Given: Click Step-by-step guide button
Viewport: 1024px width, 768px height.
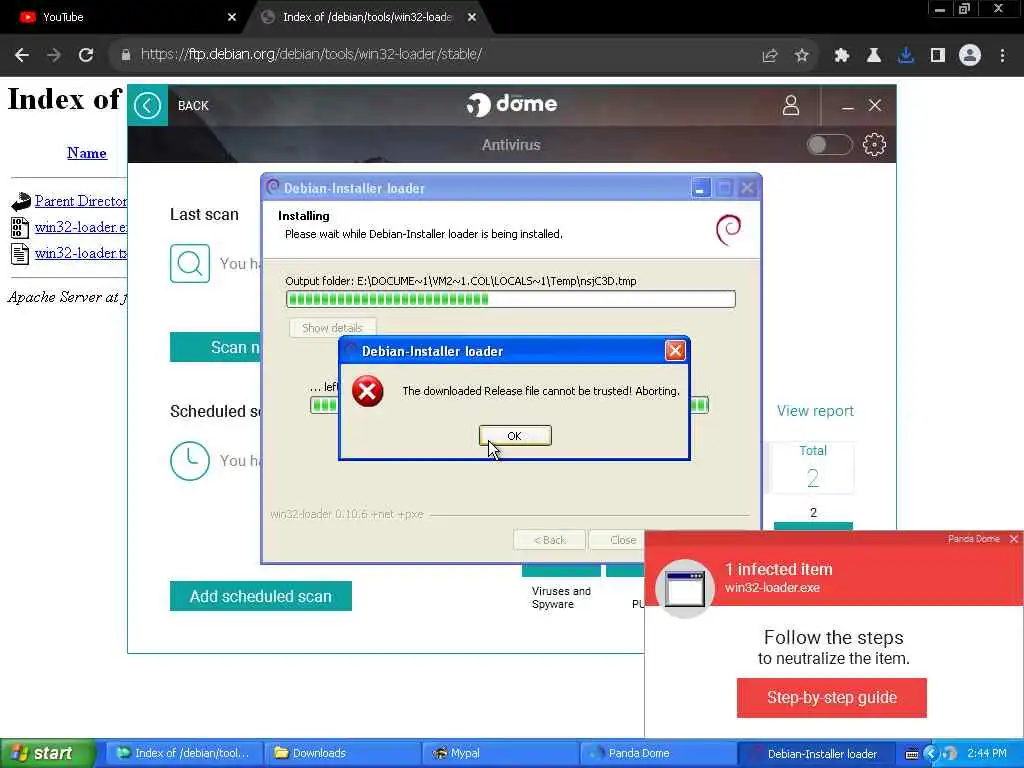Looking at the screenshot, I should [831, 697].
